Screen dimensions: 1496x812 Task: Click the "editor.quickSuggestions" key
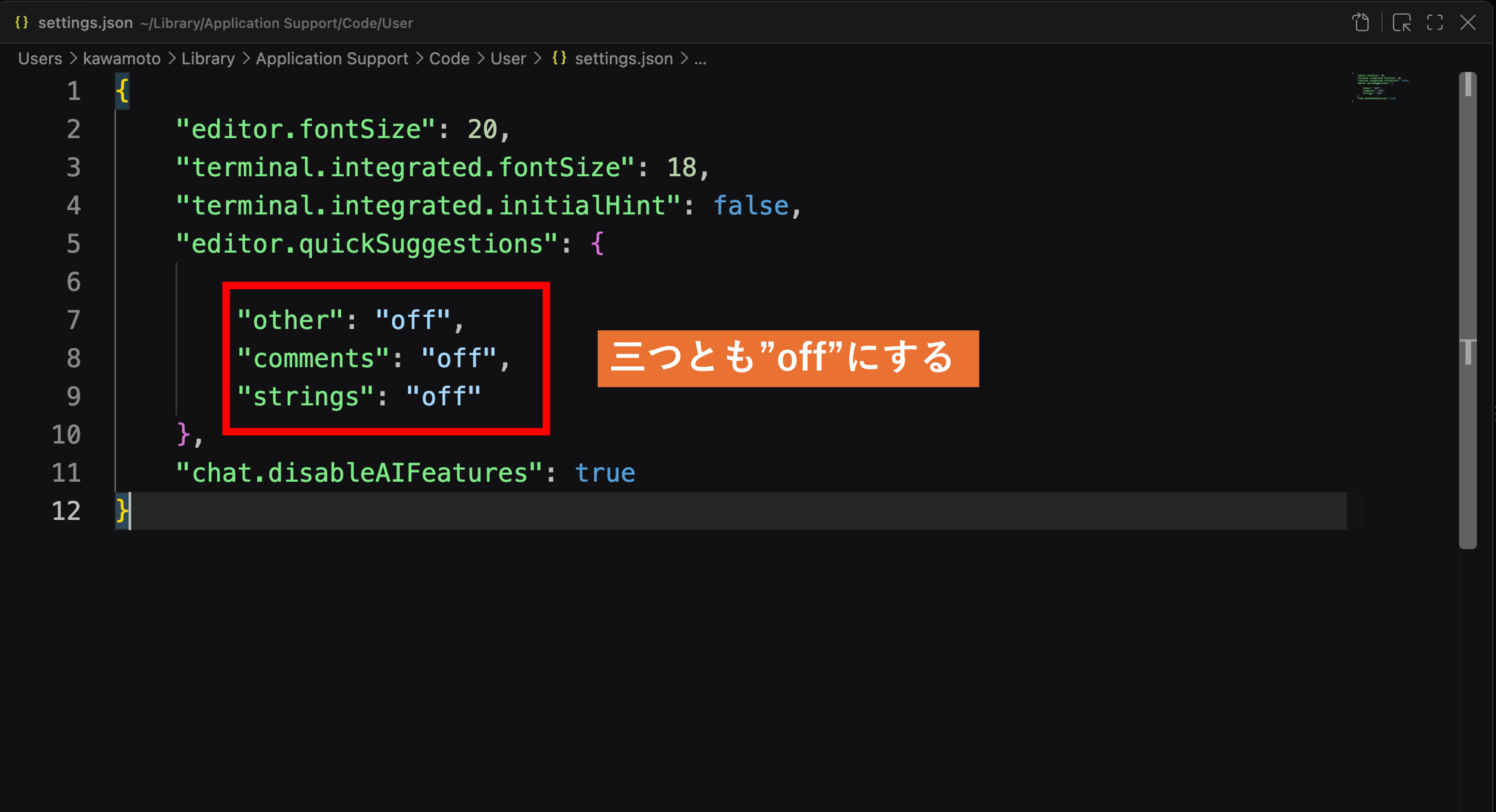[367, 244]
